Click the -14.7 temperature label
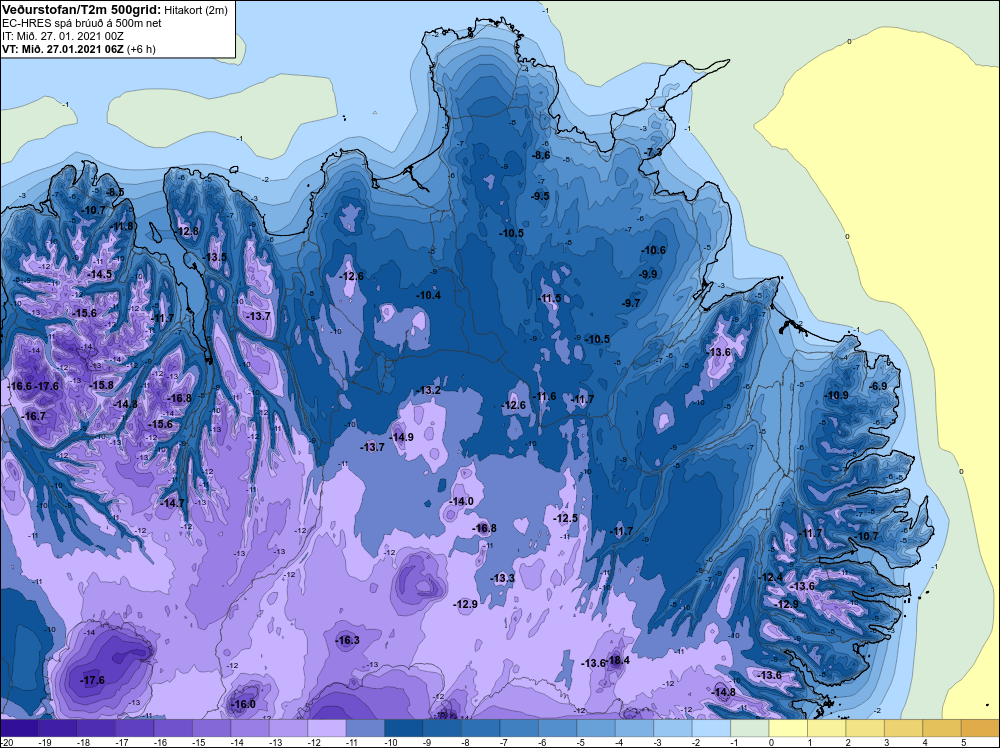Screen dimensions: 1000x748 (172, 503)
